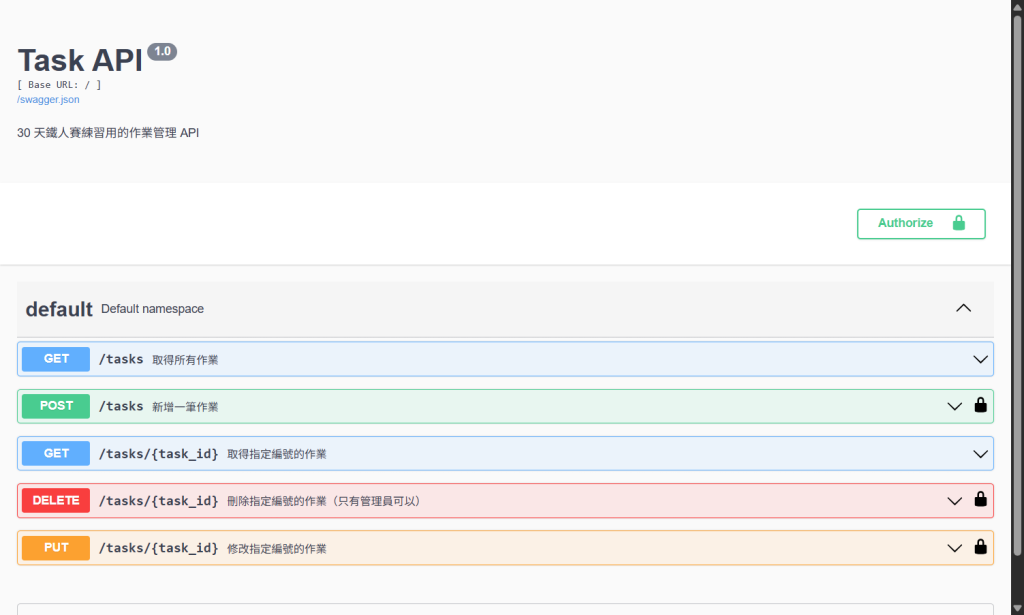Collapse the default namespace section arrow
Viewport: 1024px width, 615px height.
[963, 308]
